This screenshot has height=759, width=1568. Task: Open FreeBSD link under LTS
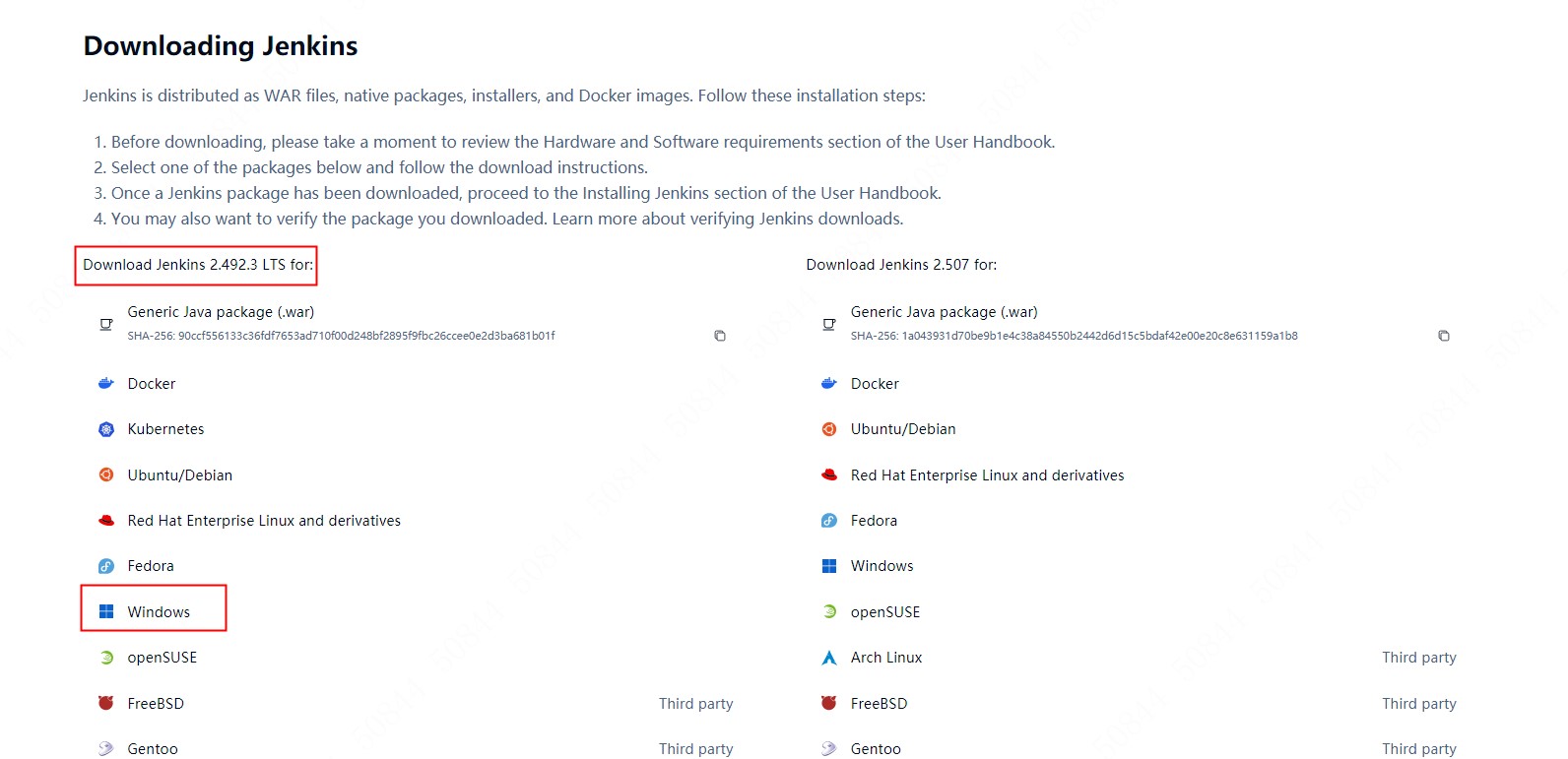156,704
